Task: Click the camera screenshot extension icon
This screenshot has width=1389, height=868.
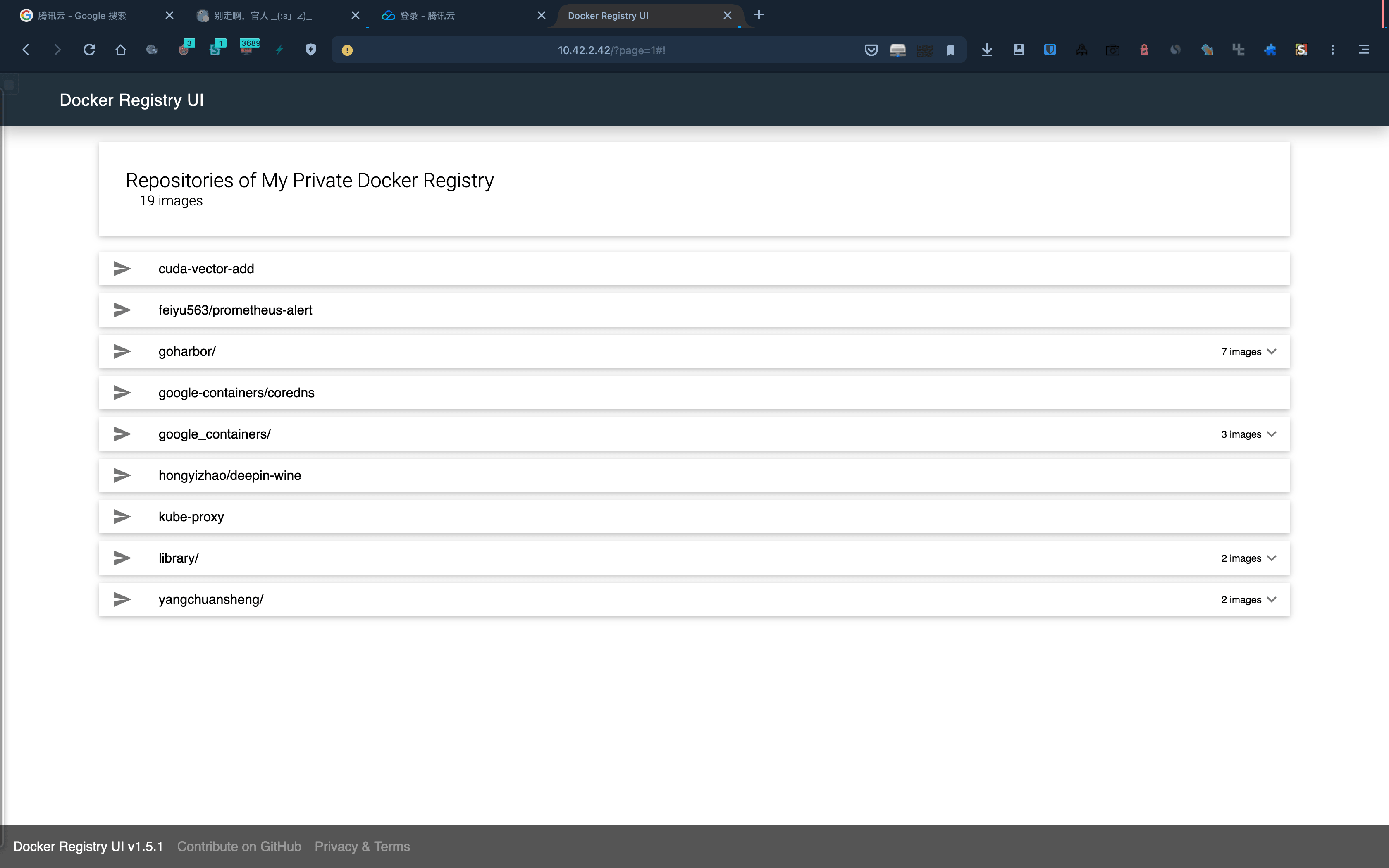Action: (1112, 50)
